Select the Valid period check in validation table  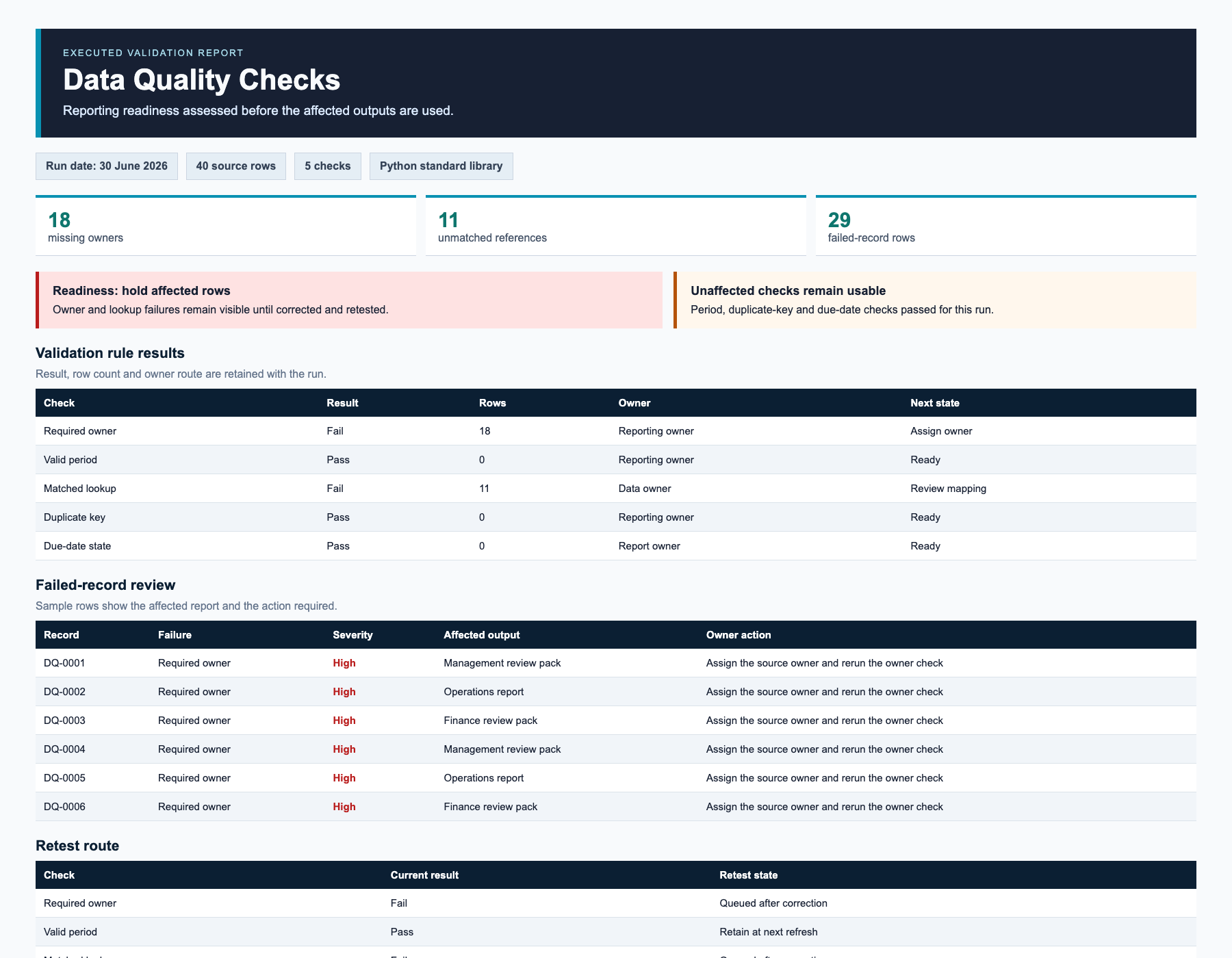click(70, 460)
